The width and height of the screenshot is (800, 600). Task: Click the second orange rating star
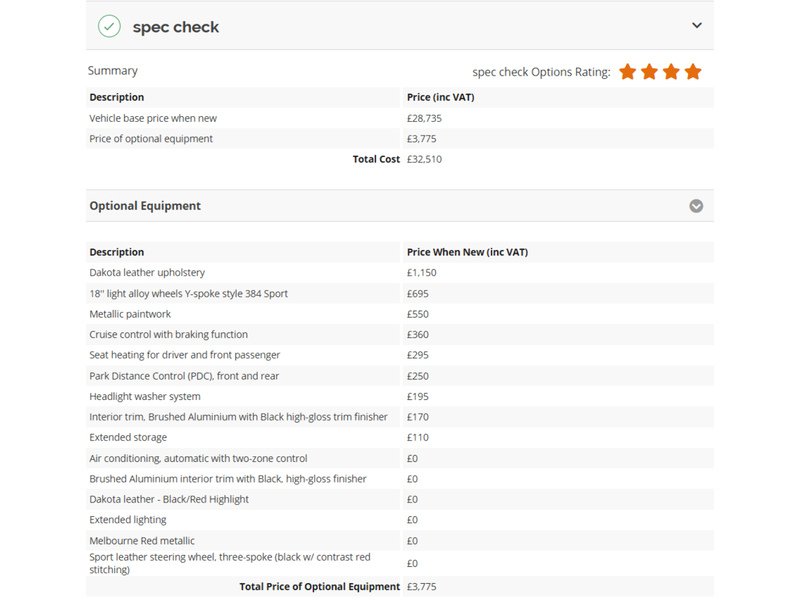(649, 72)
